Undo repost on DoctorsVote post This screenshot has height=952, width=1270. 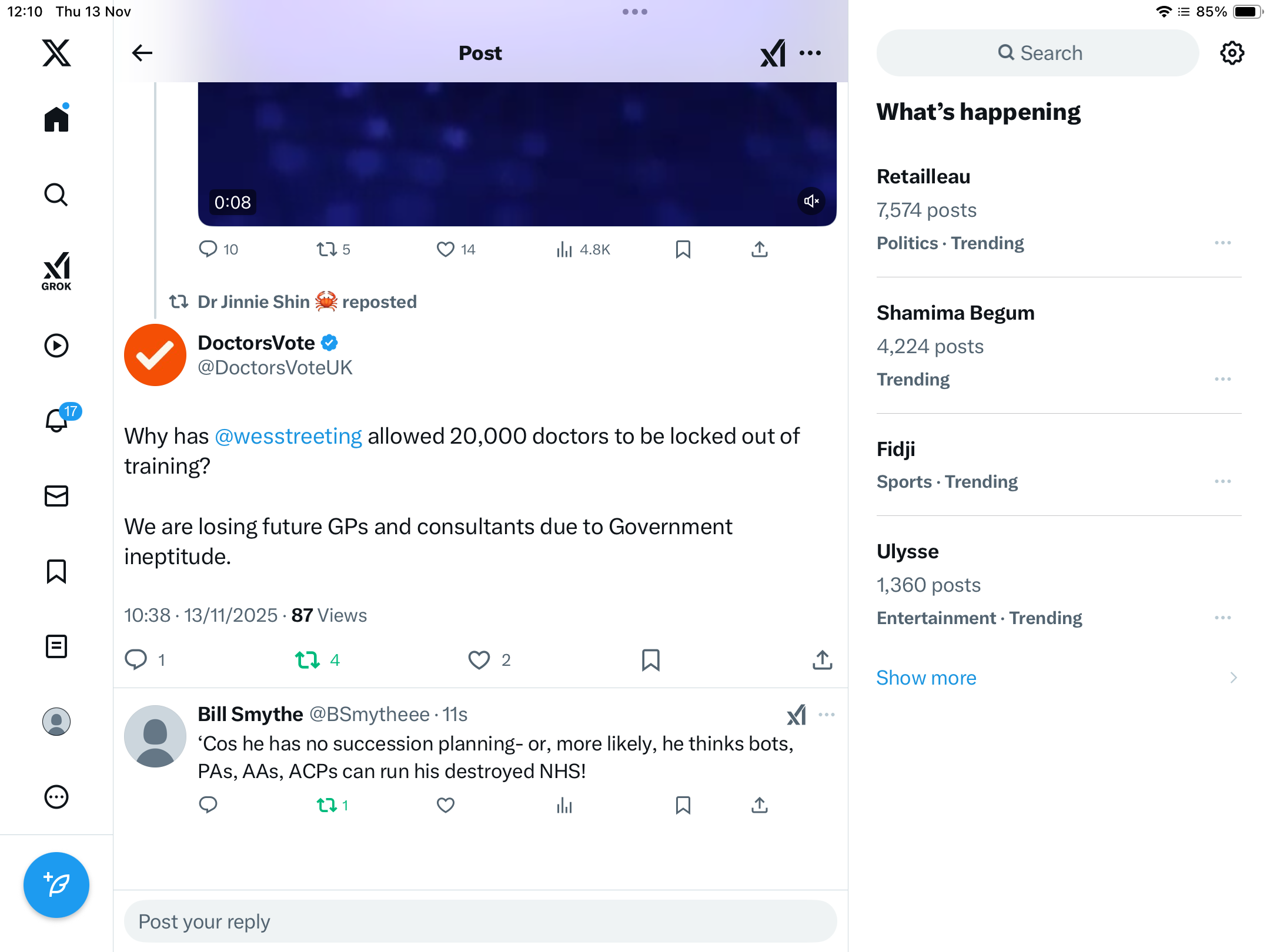(x=308, y=660)
